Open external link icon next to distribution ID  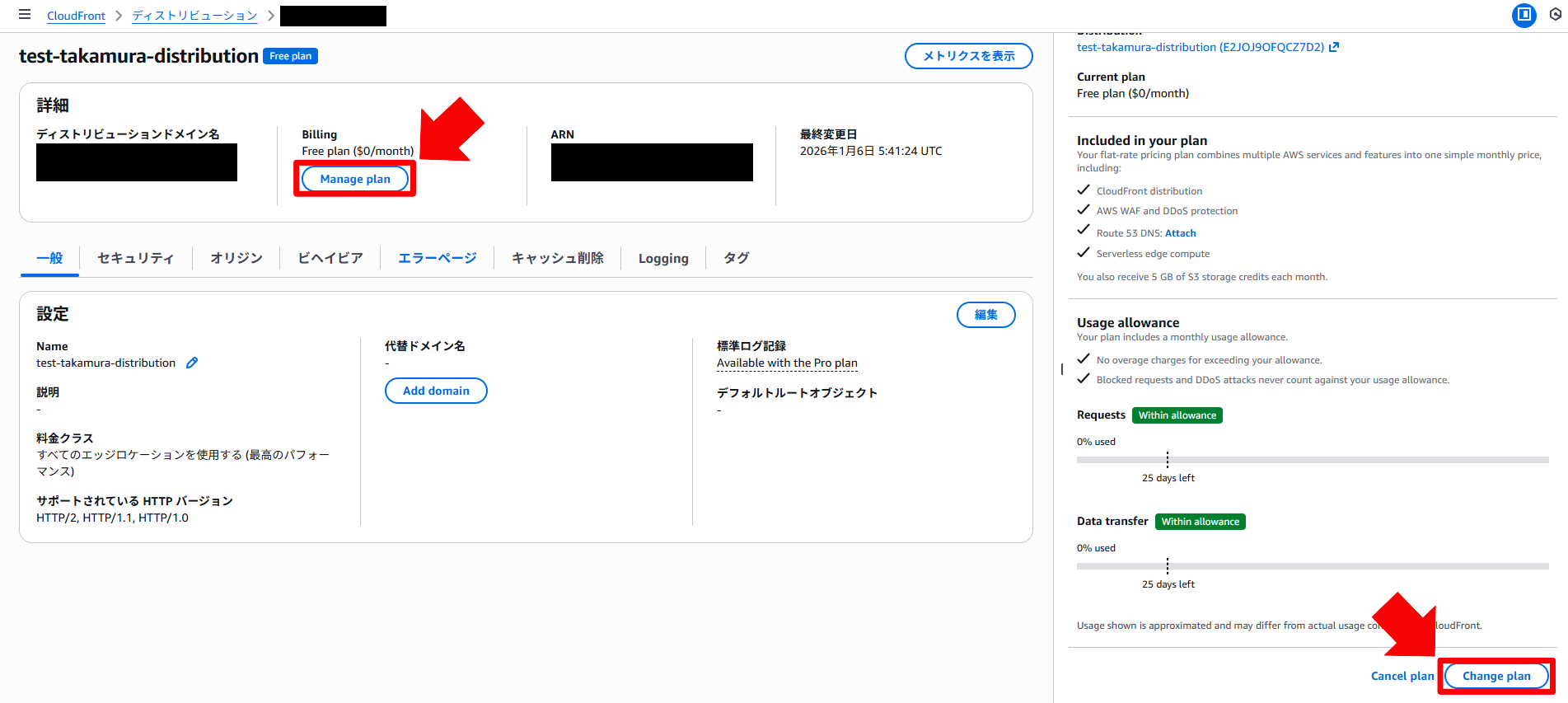coord(1334,47)
